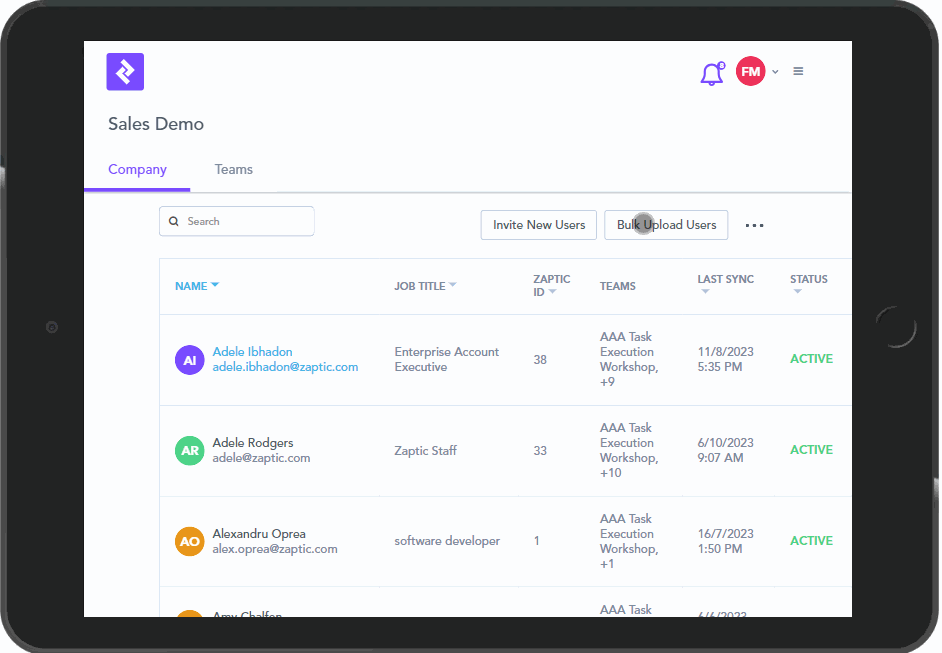Click the Bulk Upload Users button

pos(666,225)
